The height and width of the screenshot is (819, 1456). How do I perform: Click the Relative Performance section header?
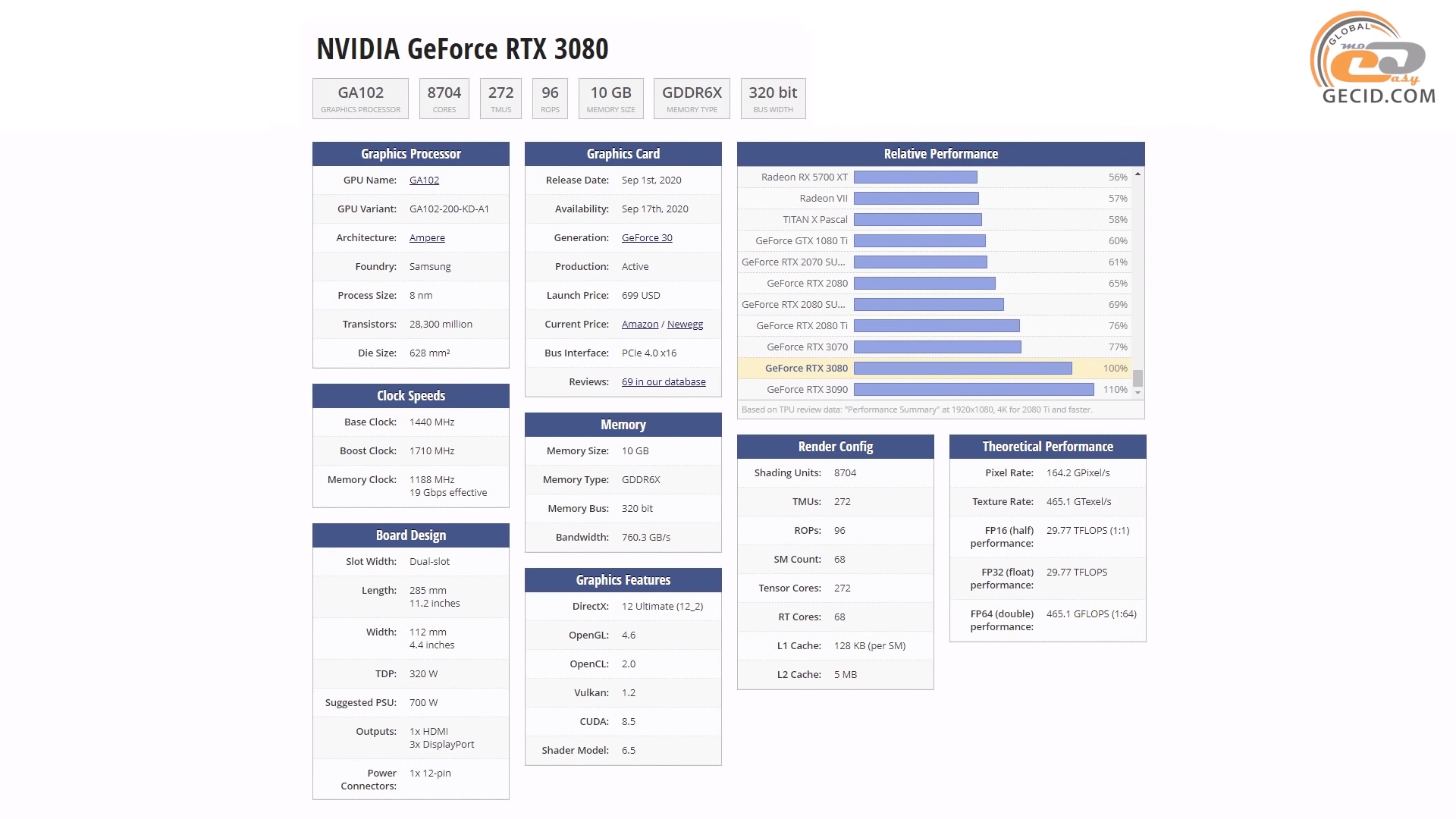pos(941,154)
